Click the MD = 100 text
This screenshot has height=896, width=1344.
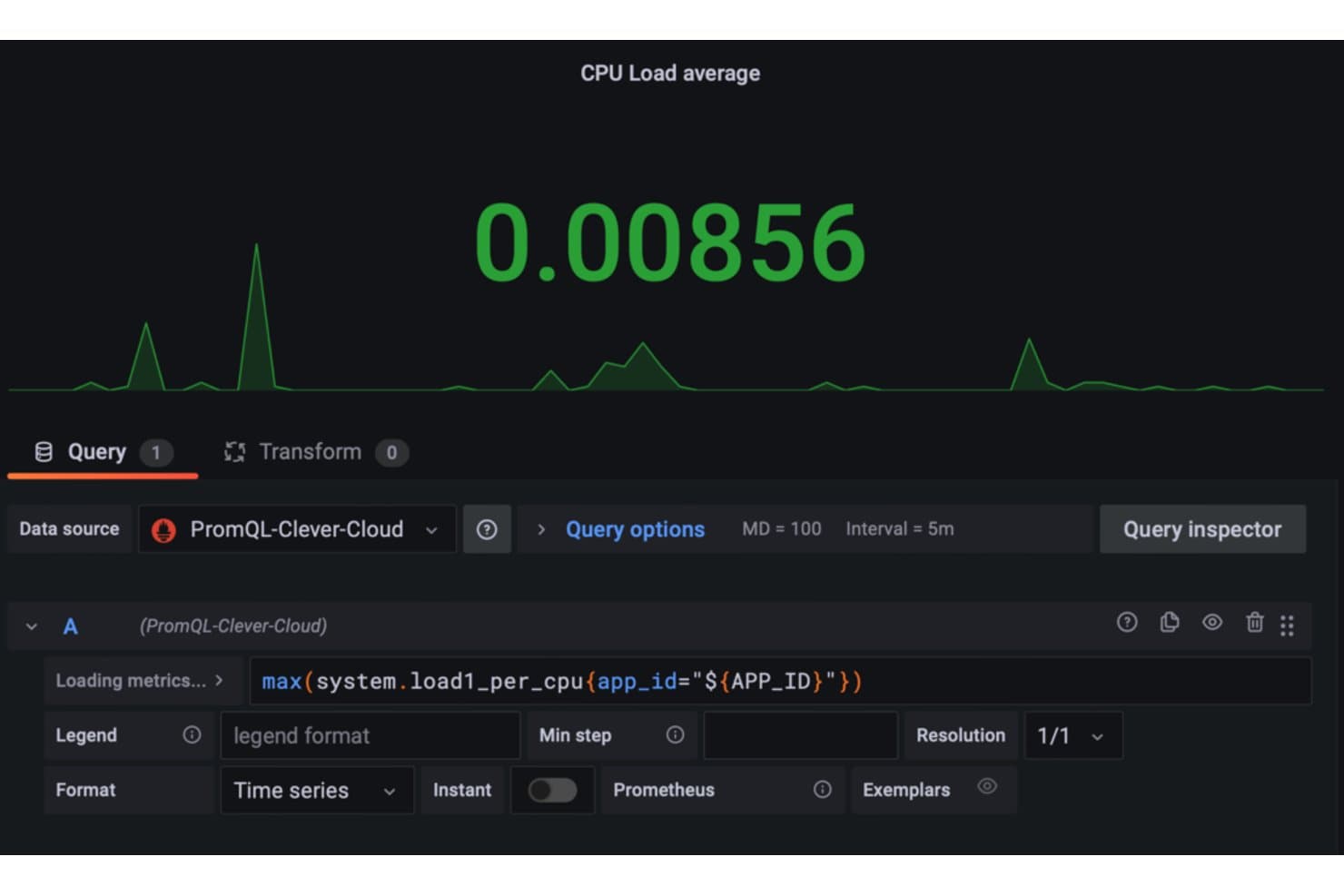click(782, 528)
